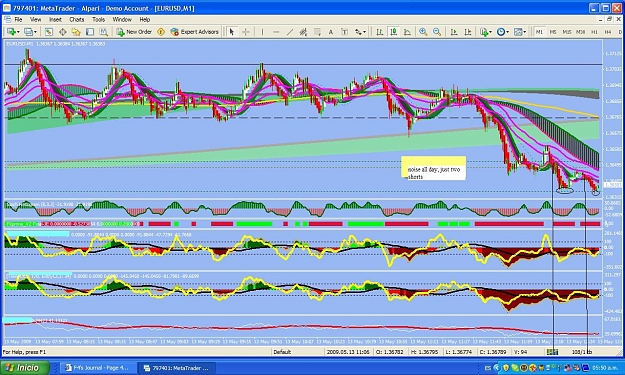Toggle the Navigator star-folder icon
The width and height of the screenshot is (625, 375).
[76, 32]
